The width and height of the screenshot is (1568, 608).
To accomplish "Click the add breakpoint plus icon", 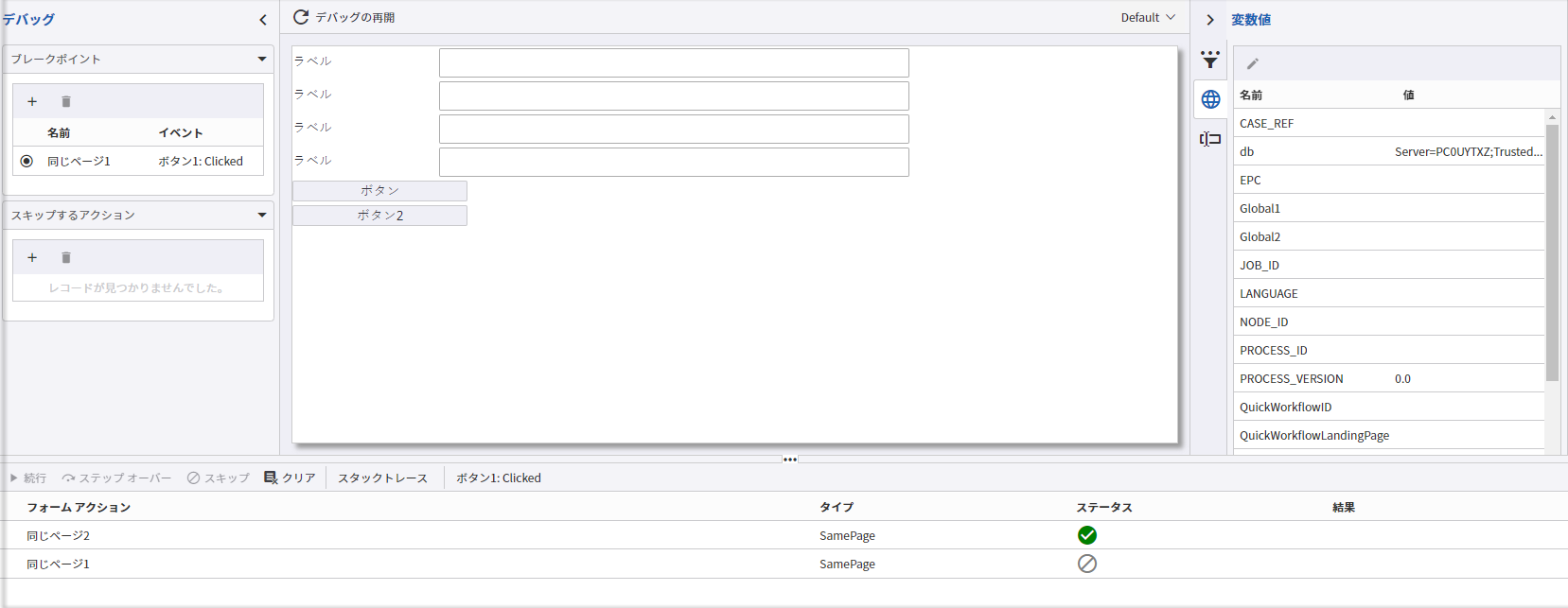I will [32, 101].
